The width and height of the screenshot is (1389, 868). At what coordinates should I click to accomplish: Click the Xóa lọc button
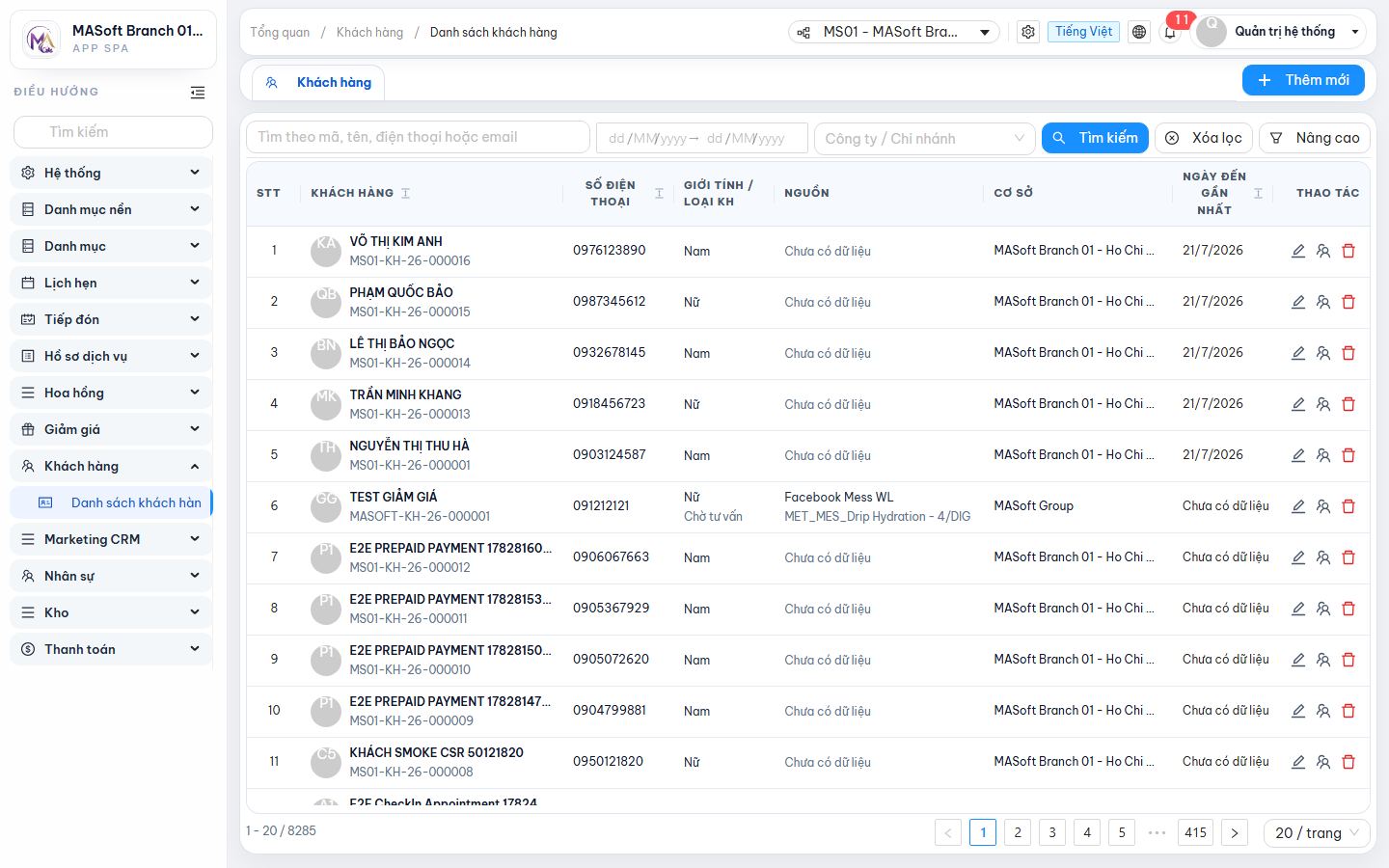coord(1204,138)
